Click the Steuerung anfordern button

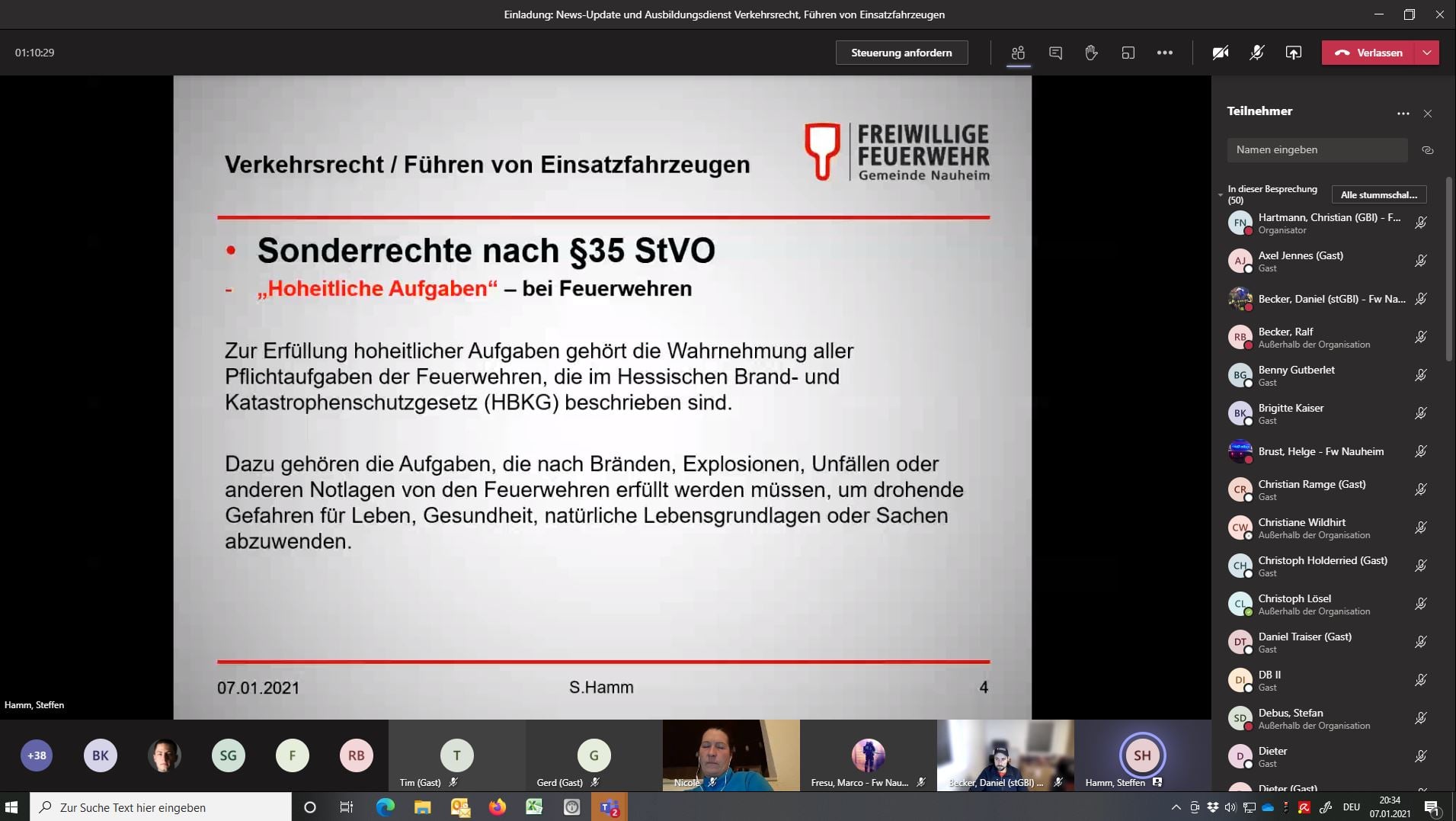901,53
